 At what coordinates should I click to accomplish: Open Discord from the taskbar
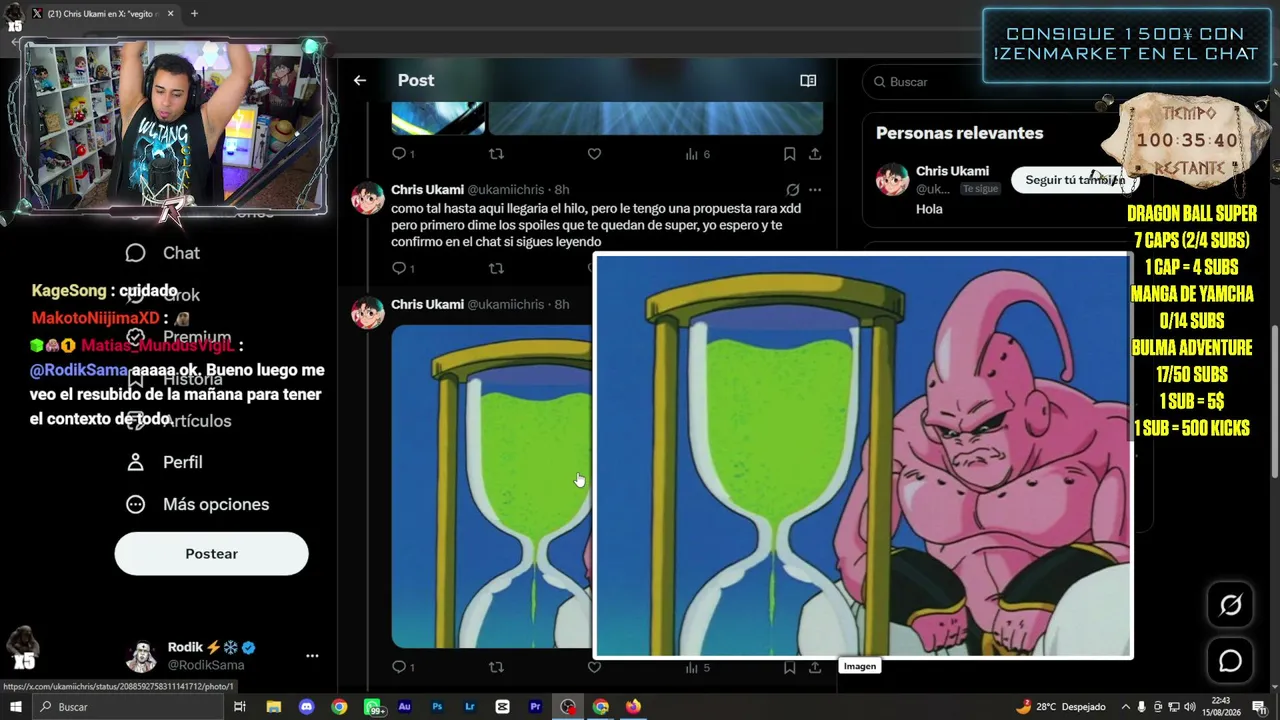click(x=307, y=707)
